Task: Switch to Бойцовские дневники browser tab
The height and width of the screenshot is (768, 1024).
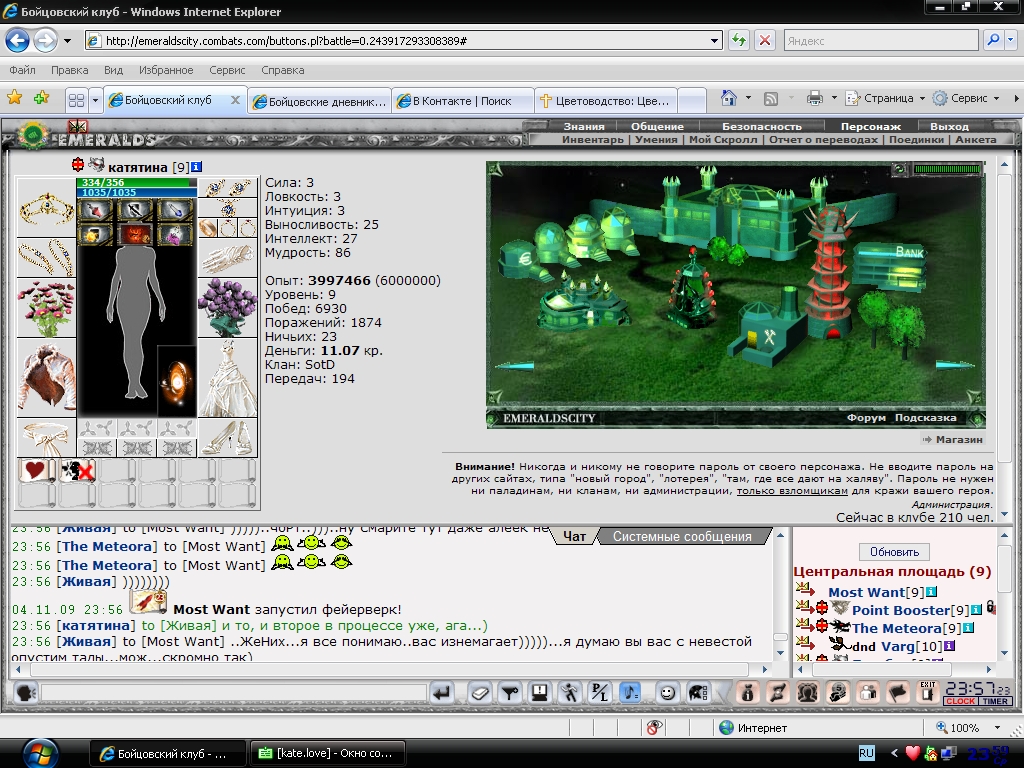Action: pos(320,101)
